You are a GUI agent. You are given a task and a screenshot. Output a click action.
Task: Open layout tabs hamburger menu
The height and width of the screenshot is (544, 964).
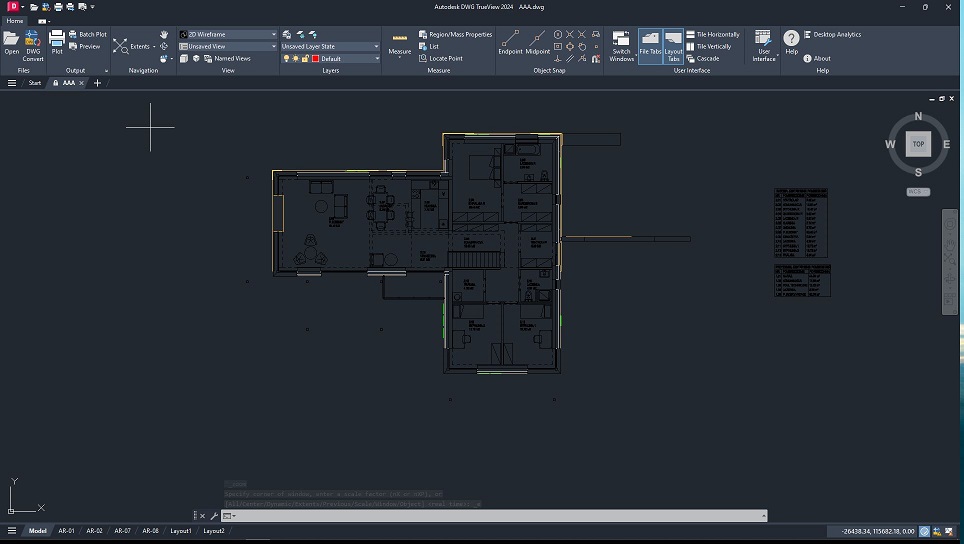pos(12,530)
